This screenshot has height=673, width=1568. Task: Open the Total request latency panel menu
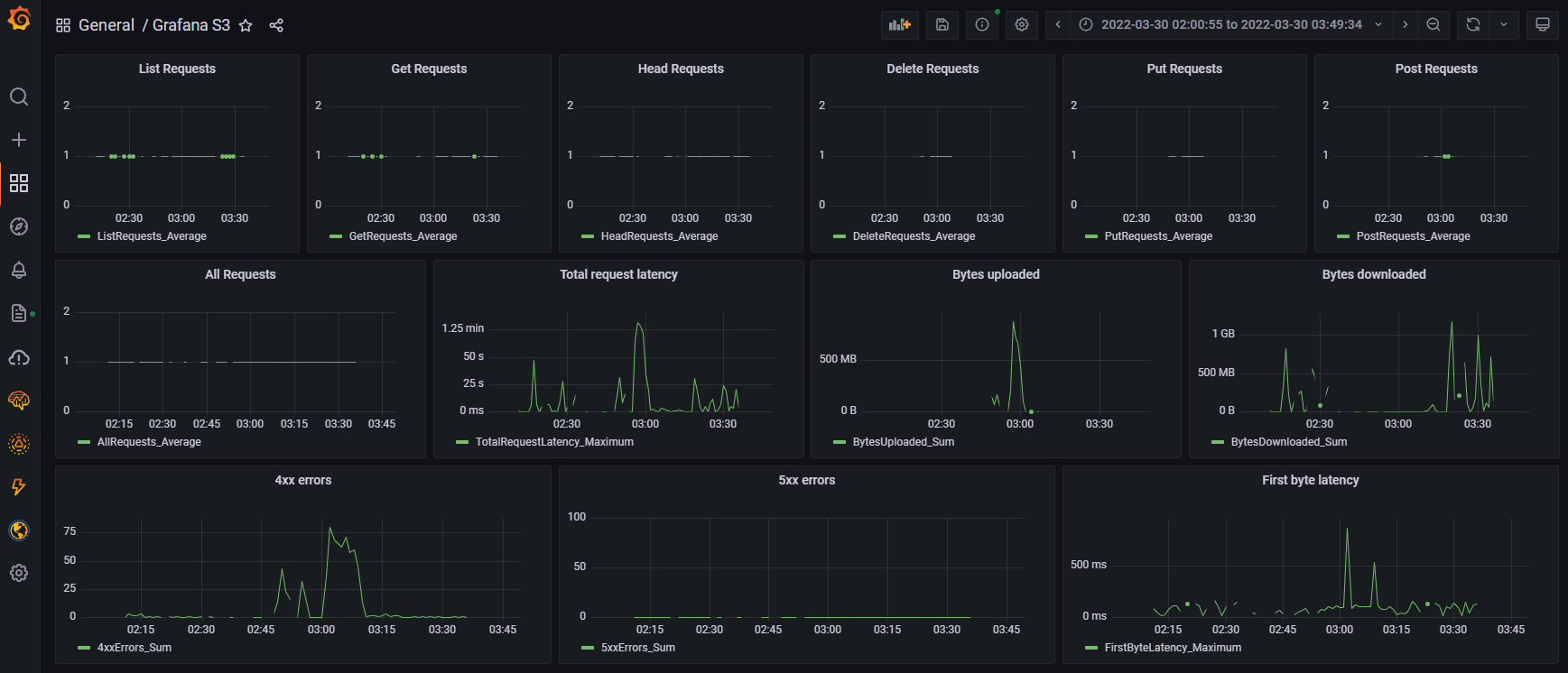click(x=618, y=274)
